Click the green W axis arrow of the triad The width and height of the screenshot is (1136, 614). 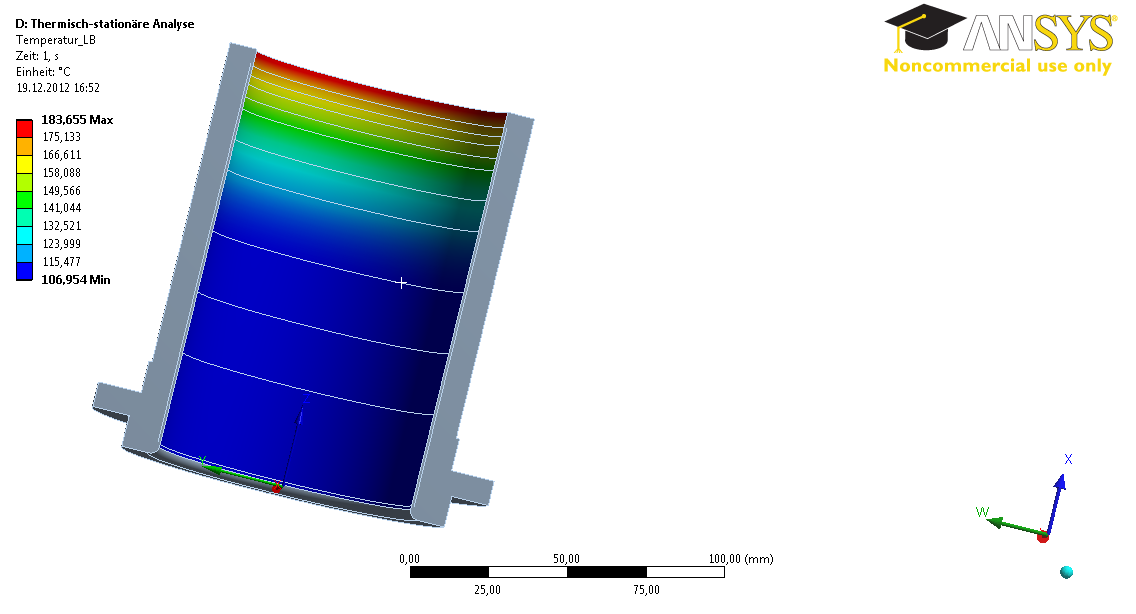(x=1008, y=523)
